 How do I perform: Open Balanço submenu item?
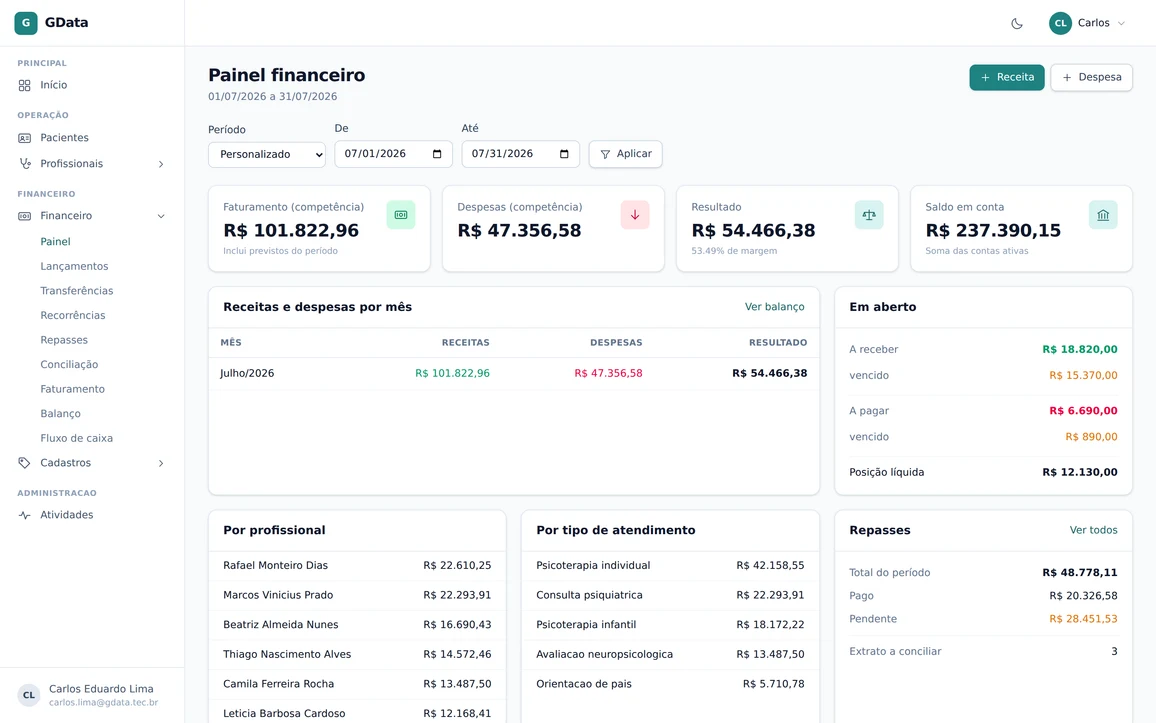(x=60, y=414)
